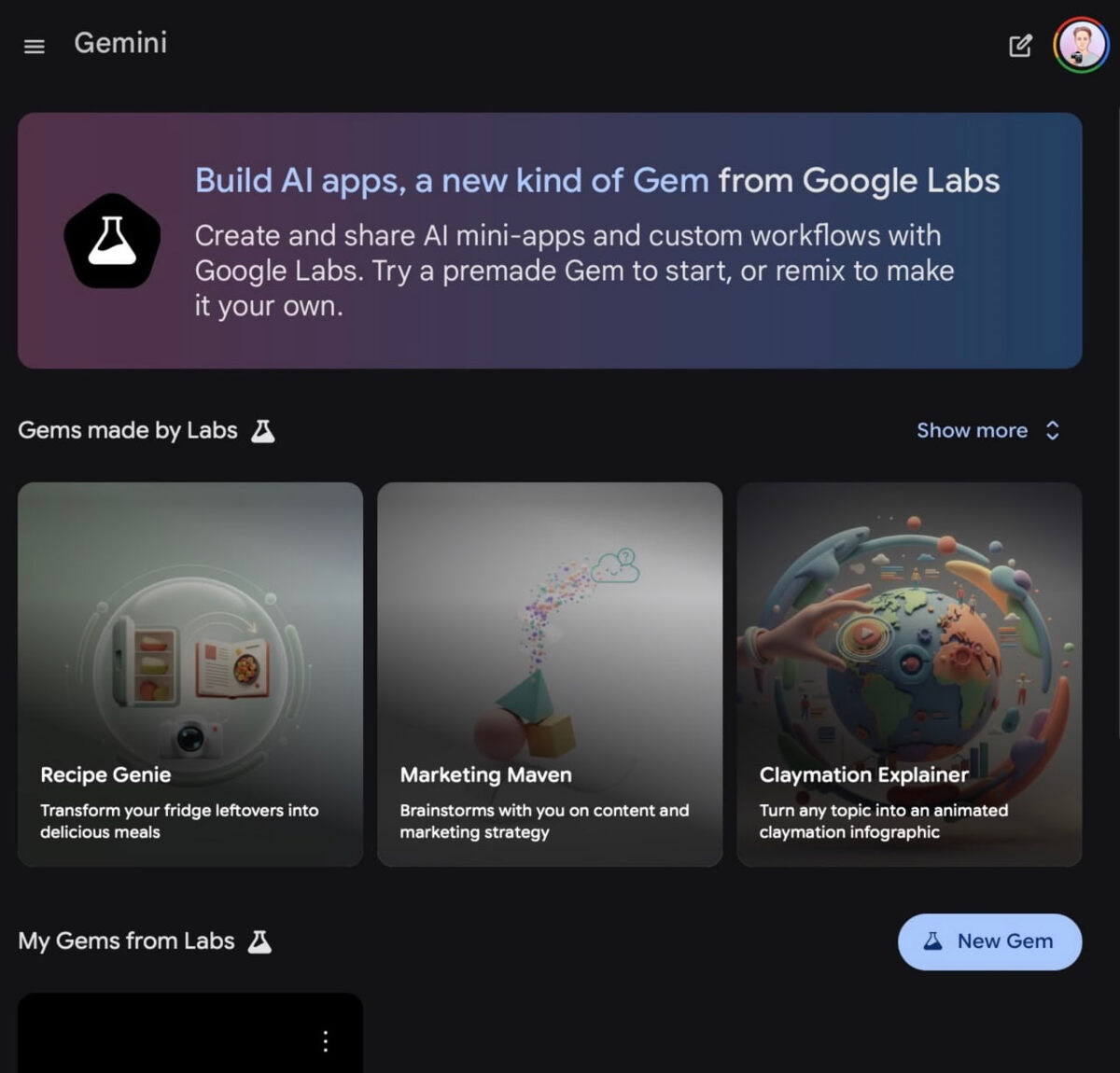This screenshot has width=1120, height=1073.
Task: Click the Gemini logo title
Action: (x=120, y=43)
